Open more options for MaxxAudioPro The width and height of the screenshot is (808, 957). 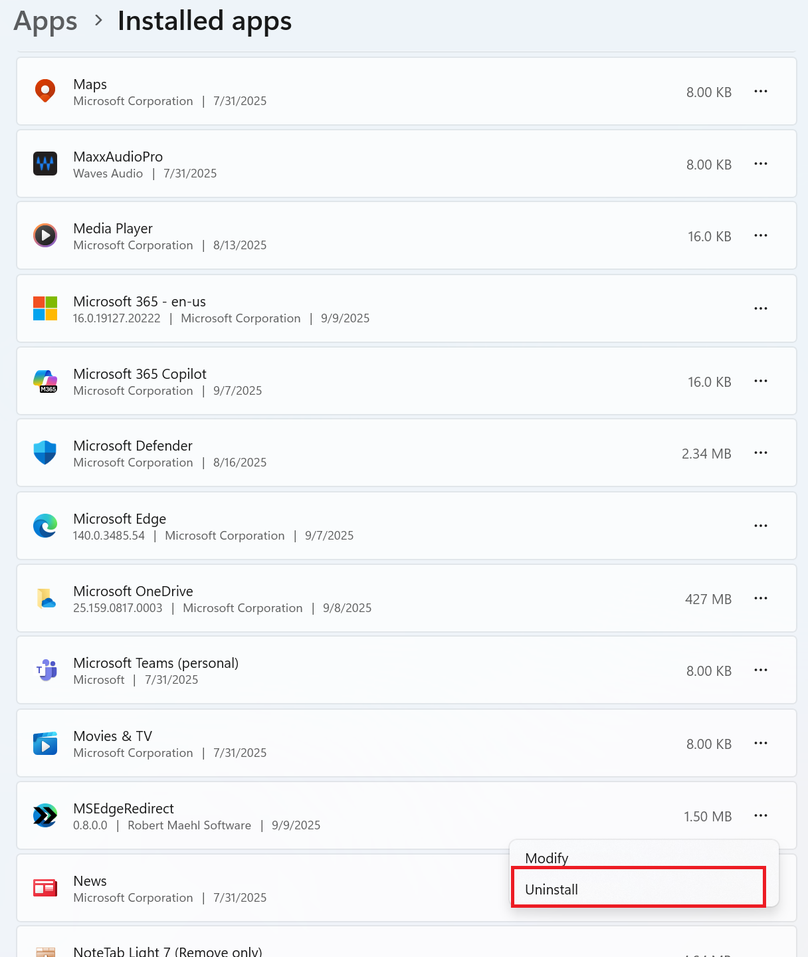pos(760,164)
